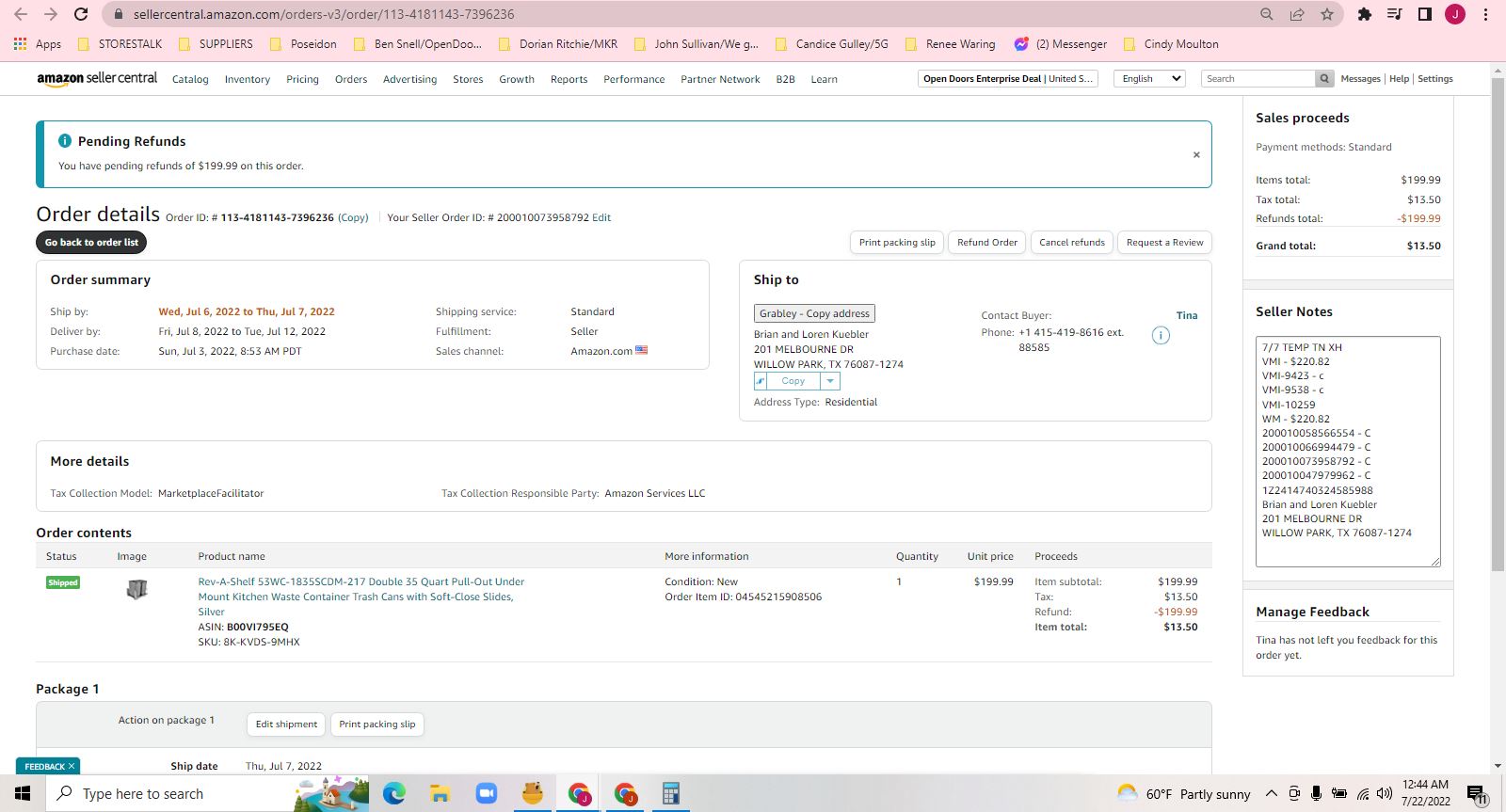Expand the Copy address dropdown arrow
Image resolution: width=1506 pixels, height=812 pixels.
click(830, 381)
